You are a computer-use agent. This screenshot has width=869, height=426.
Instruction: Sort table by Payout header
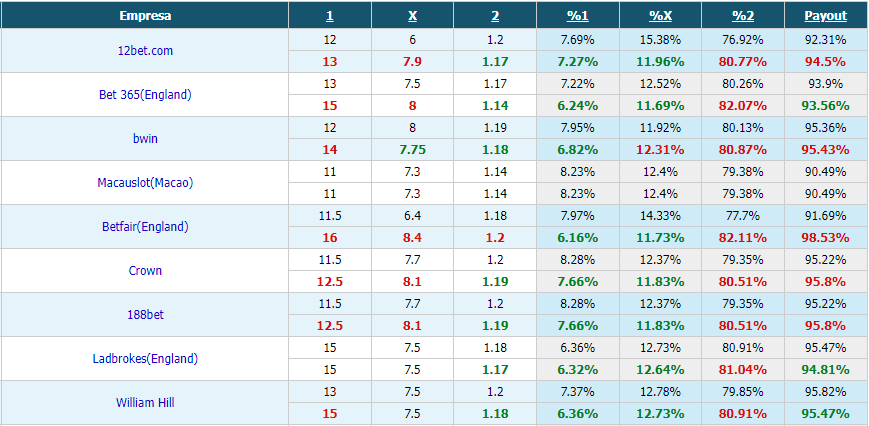pos(826,16)
